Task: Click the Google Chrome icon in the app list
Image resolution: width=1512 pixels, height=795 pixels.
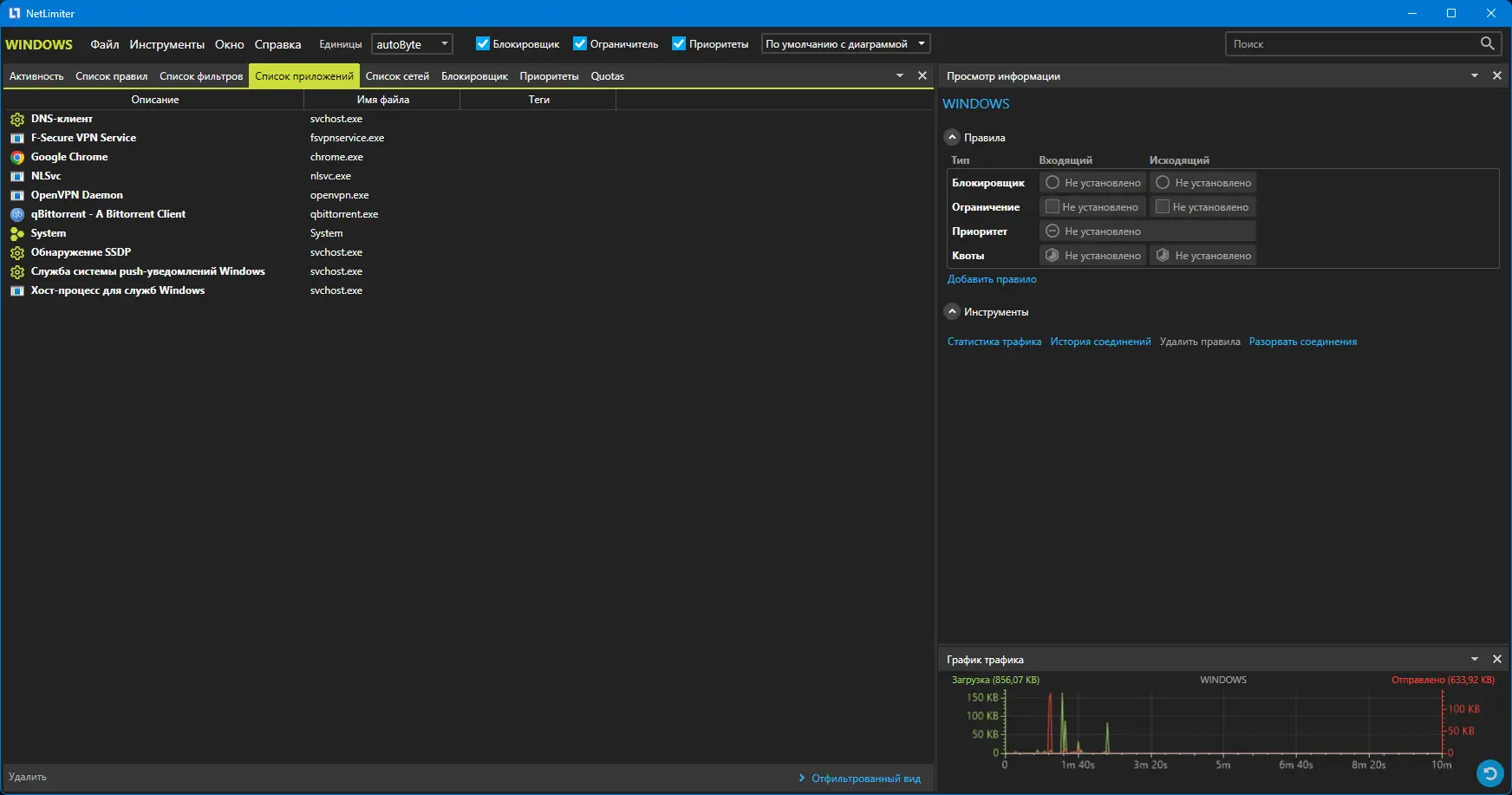Action: coord(17,158)
